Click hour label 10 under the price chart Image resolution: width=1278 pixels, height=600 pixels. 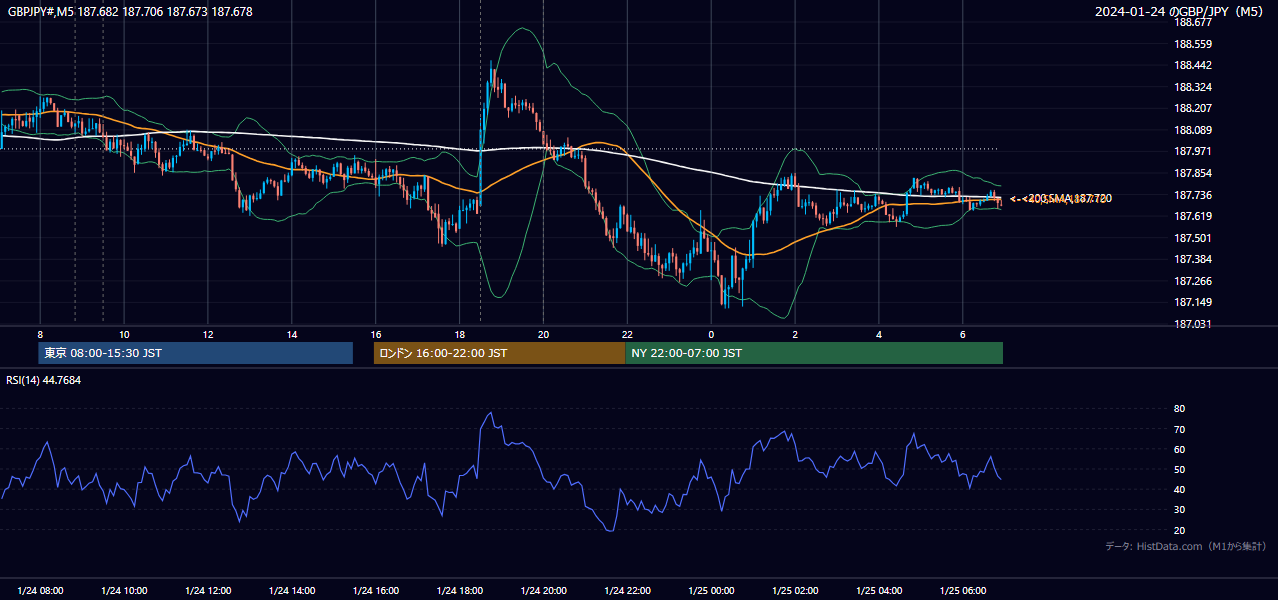(124, 334)
